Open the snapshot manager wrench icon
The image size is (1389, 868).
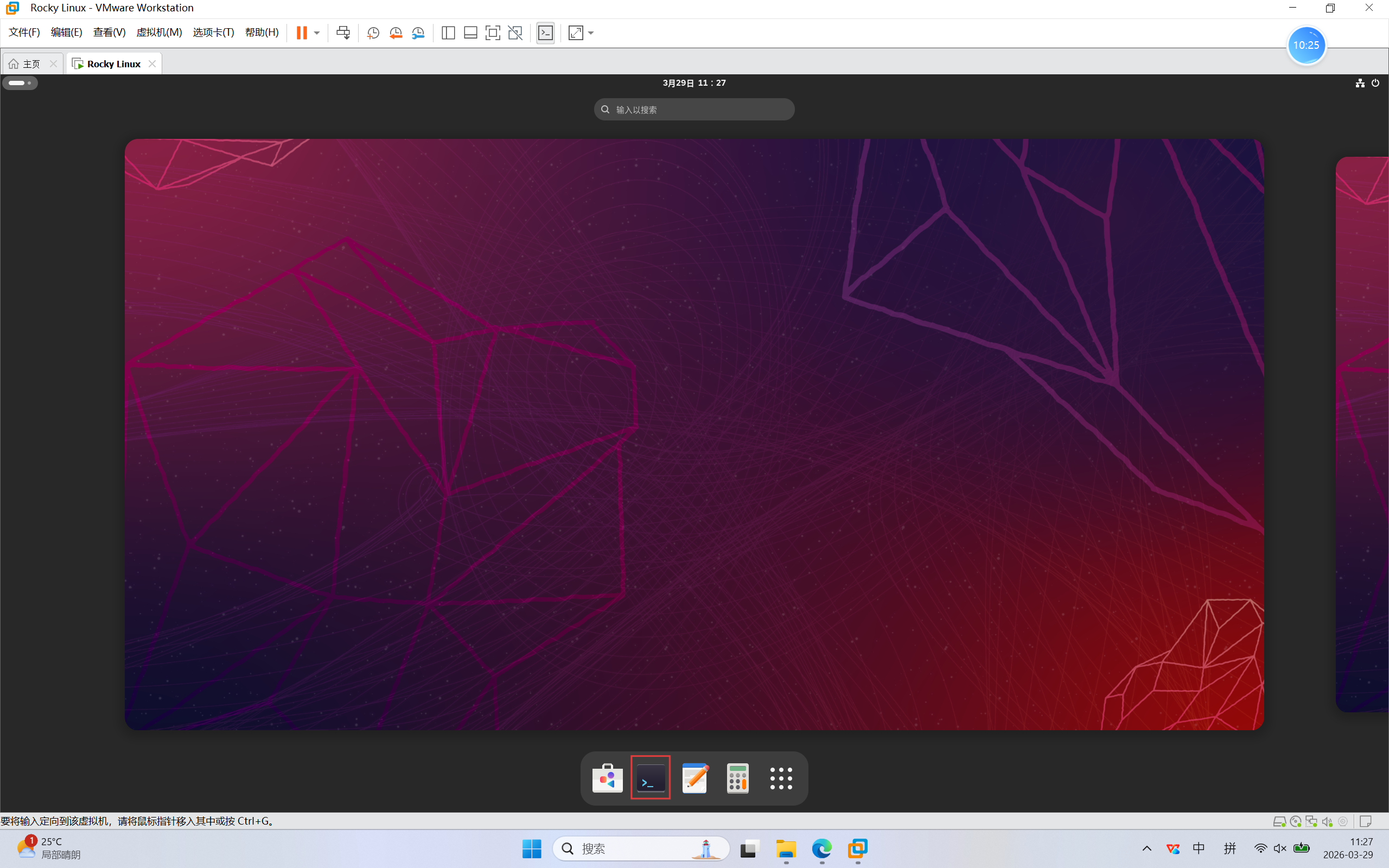(418, 33)
